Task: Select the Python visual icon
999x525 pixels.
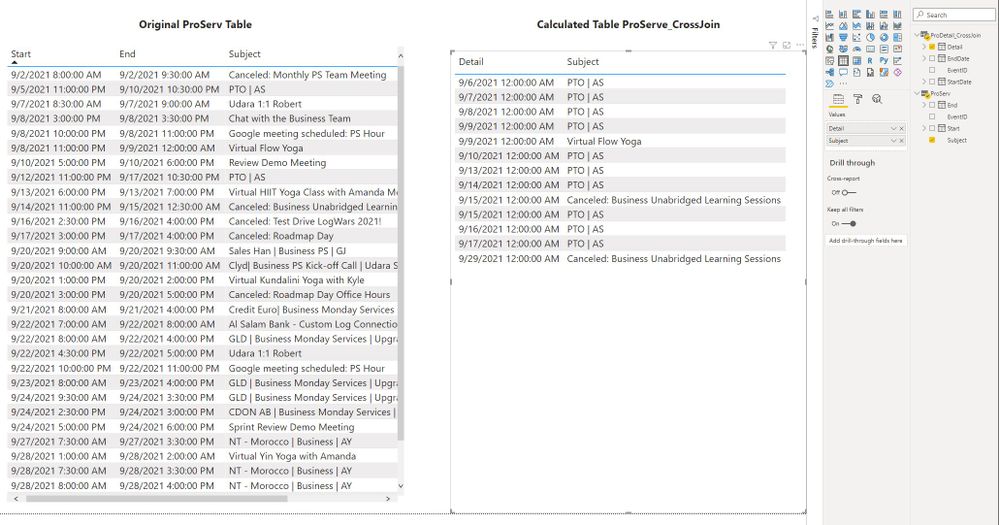Action: click(882, 60)
